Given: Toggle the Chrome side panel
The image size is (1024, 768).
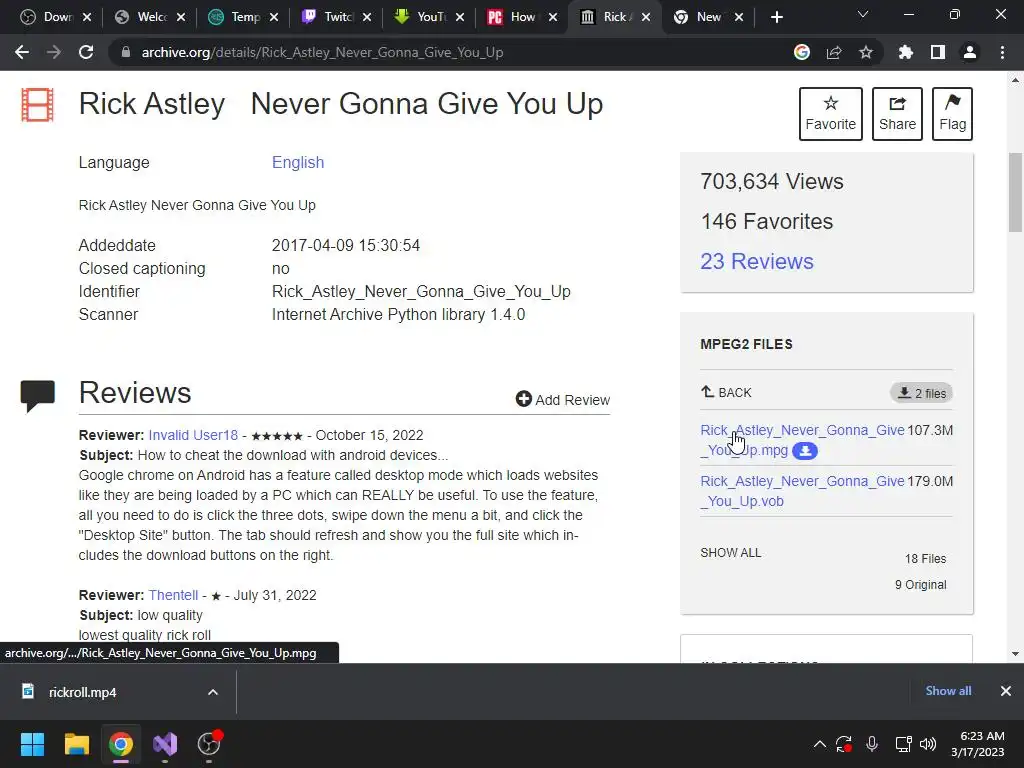Looking at the screenshot, I should click(938, 52).
